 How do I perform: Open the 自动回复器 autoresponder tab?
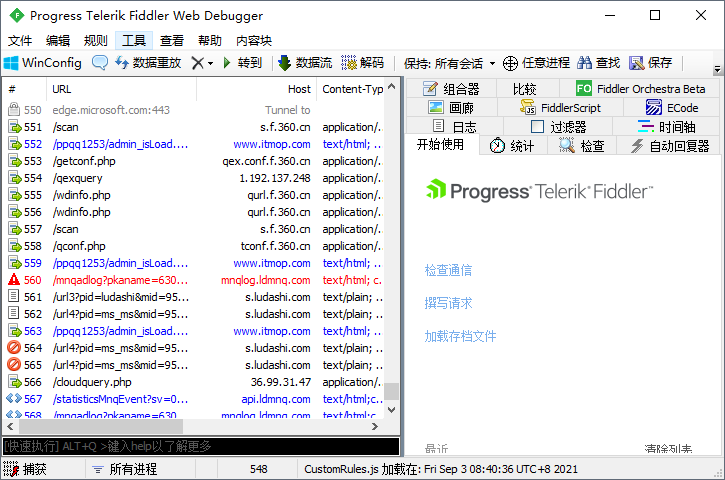click(x=670, y=146)
